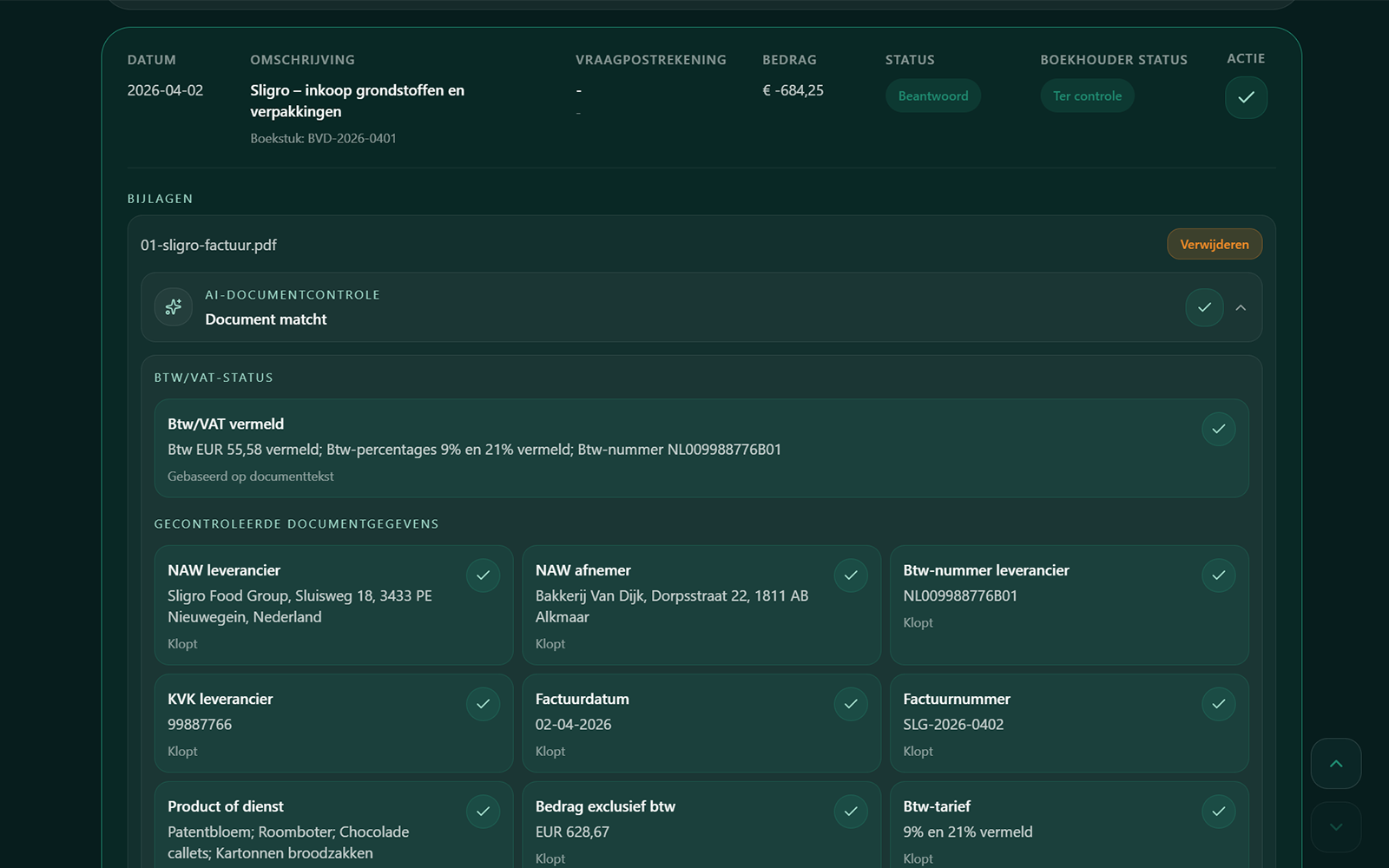Open the 01-sligro-factuur.pdf attachment
Screen dimensions: 1389x868
click(208, 245)
